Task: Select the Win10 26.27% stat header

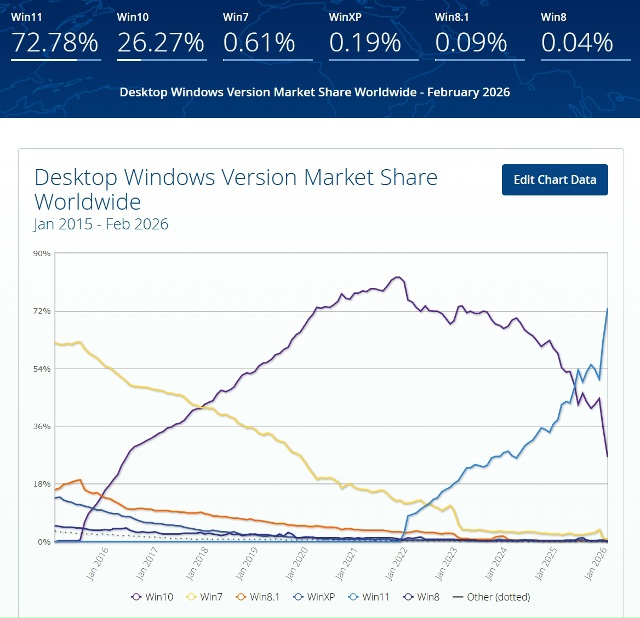Action: [x=160, y=35]
